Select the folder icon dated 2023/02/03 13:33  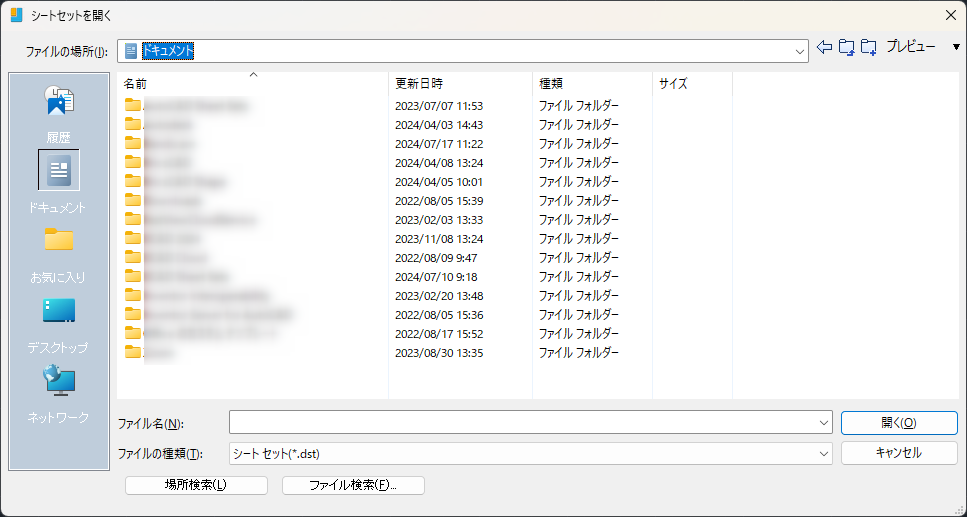[x=133, y=219]
